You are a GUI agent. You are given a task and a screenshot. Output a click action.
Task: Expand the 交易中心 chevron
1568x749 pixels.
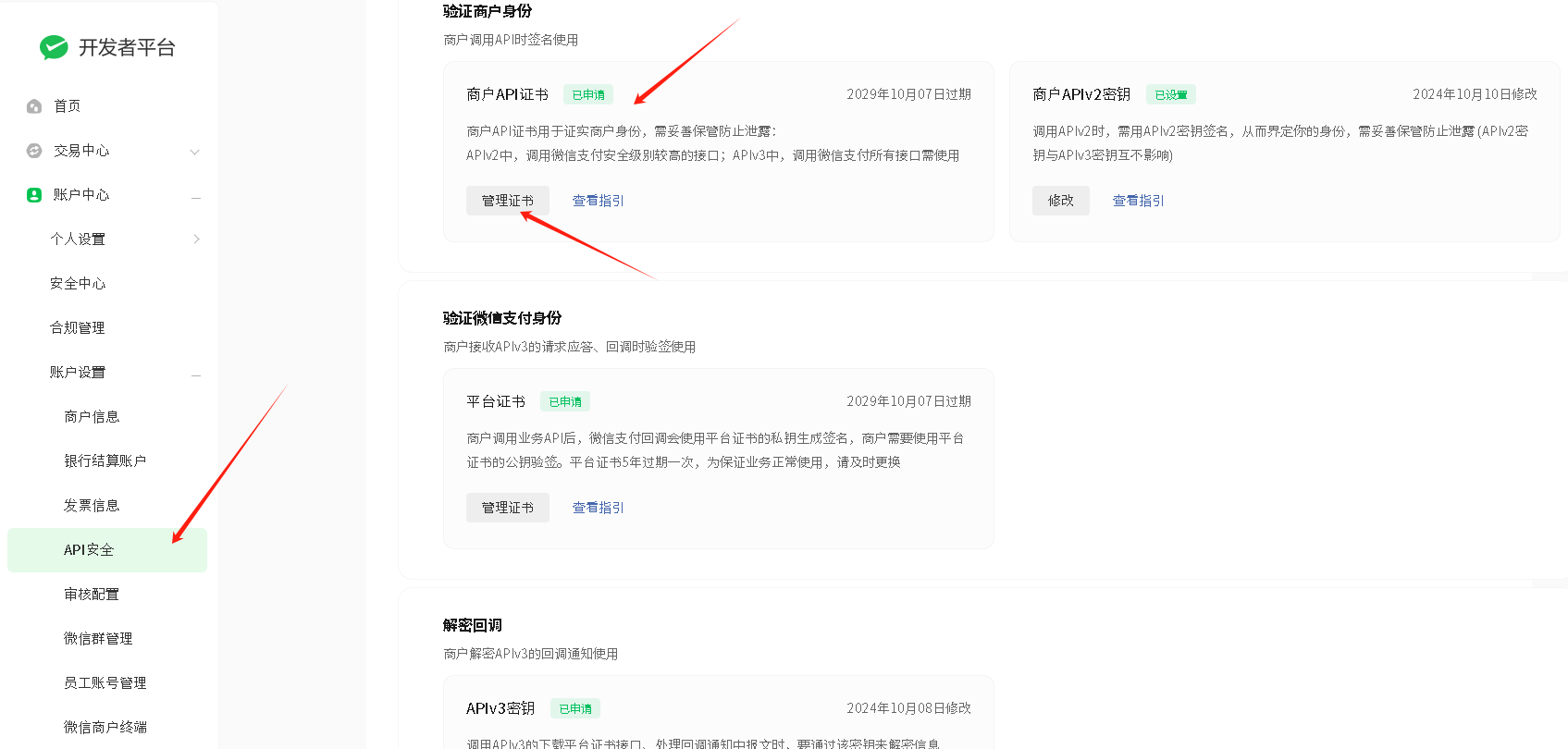pyautogui.click(x=195, y=152)
